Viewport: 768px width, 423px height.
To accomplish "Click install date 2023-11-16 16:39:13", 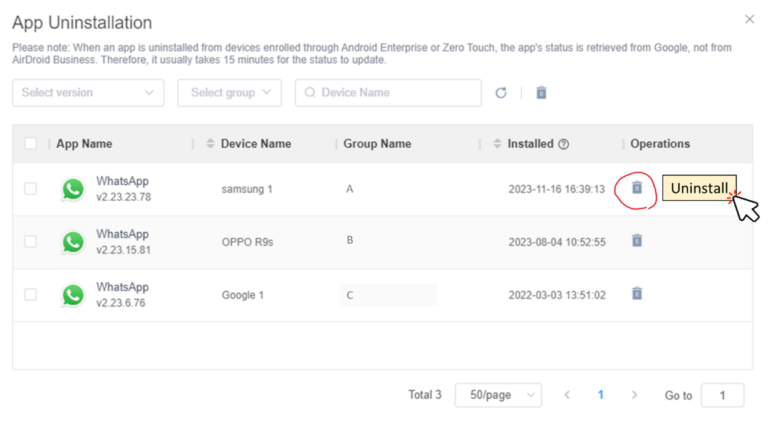I will 556,189.
